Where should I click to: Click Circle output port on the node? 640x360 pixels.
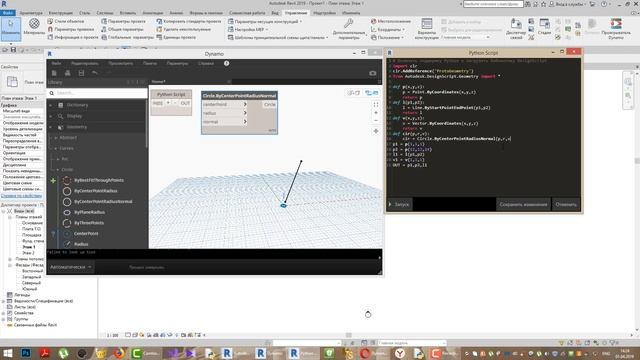point(269,104)
